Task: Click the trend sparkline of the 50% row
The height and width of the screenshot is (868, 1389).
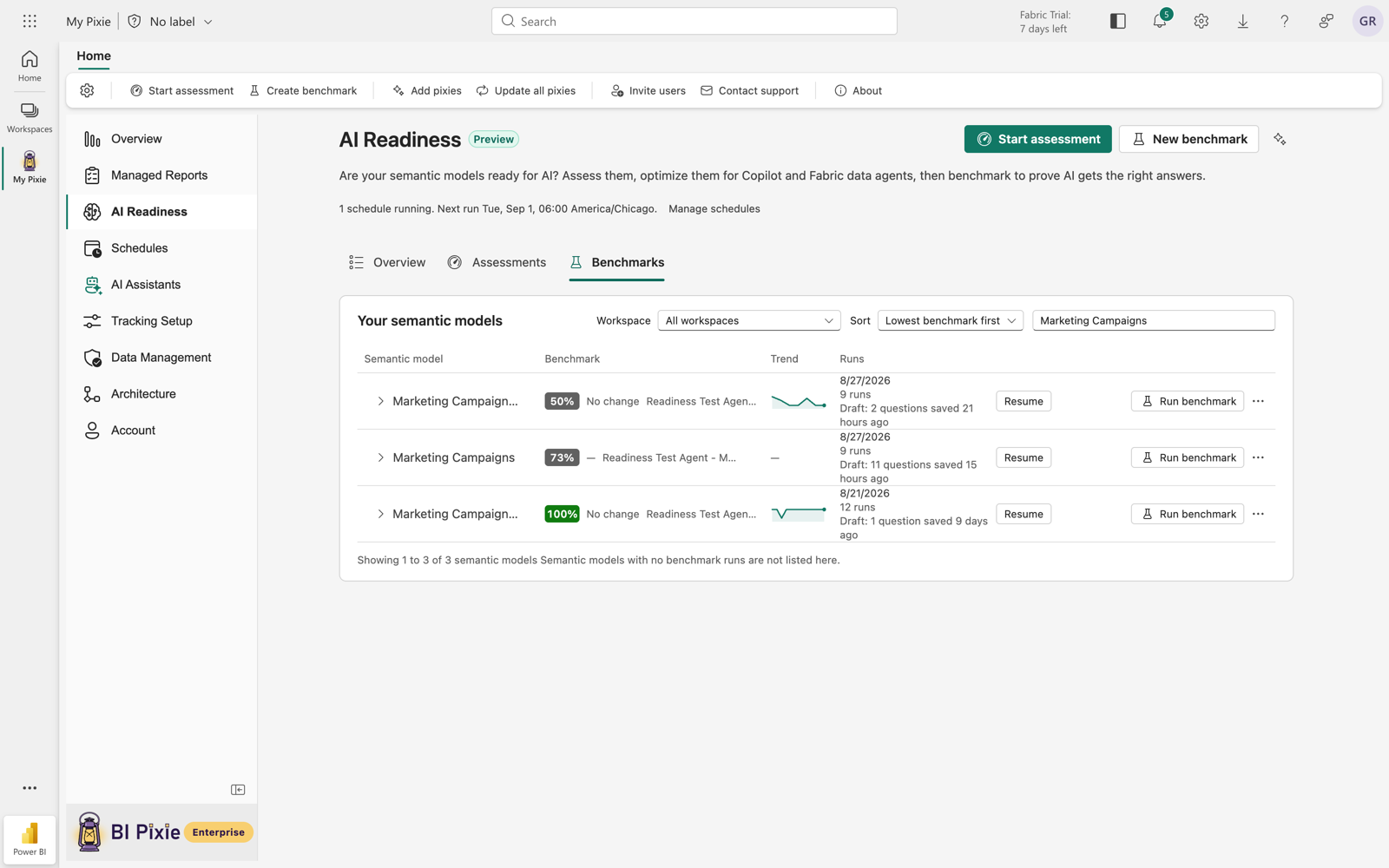Action: click(x=798, y=402)
